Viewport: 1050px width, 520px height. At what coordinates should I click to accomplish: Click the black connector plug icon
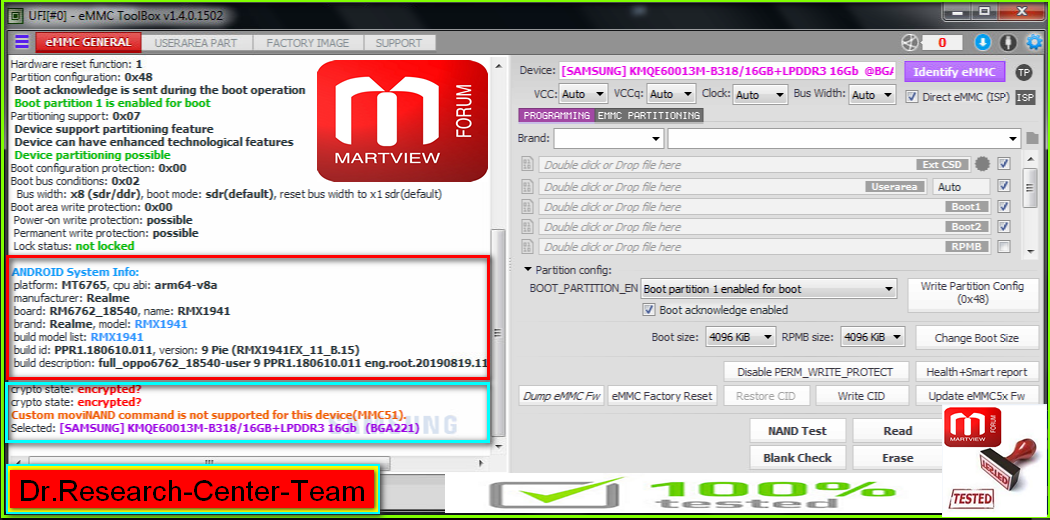[x=1008, y=42]
